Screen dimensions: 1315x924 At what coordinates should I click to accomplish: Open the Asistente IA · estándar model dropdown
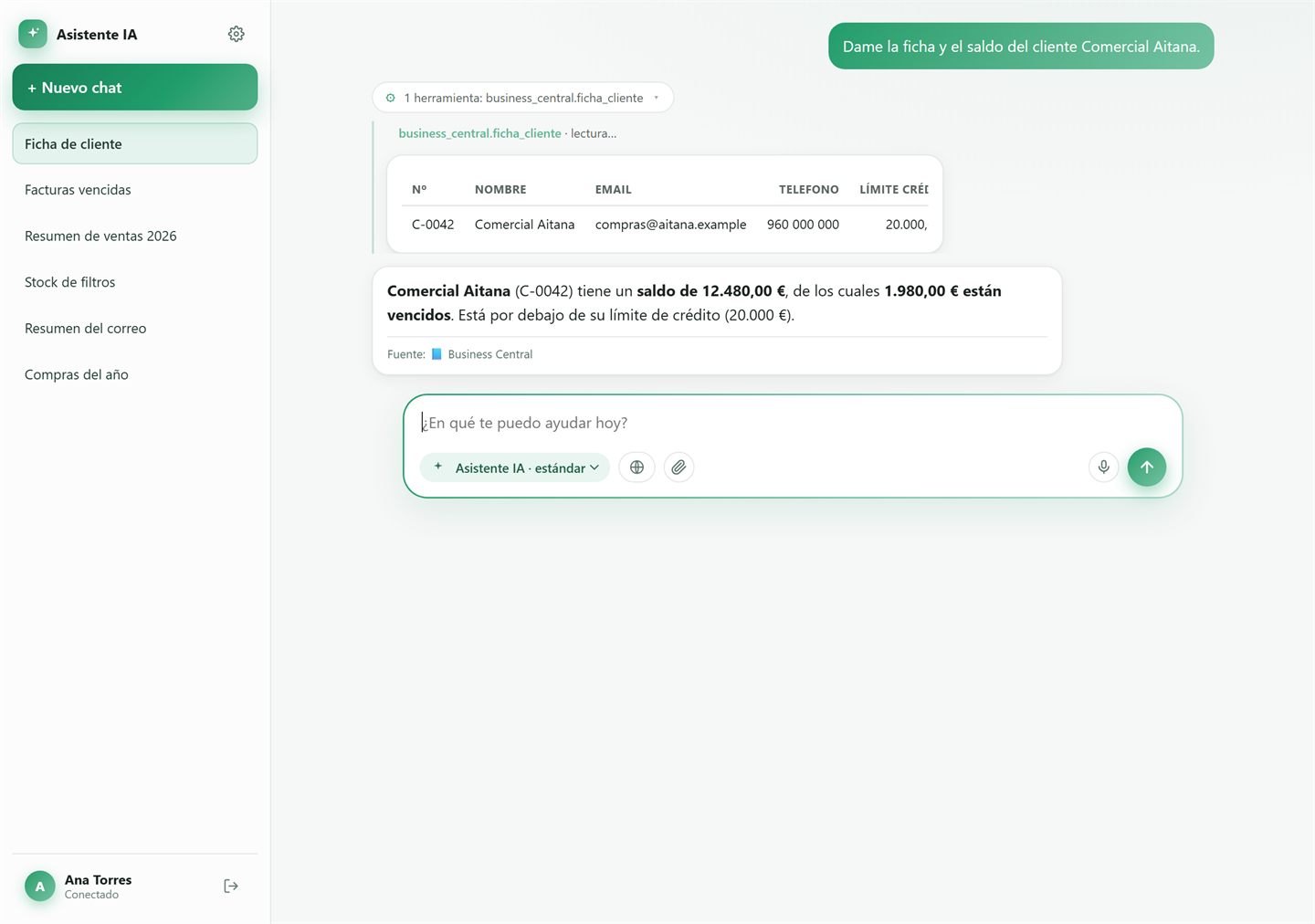(x=515, y=467)
